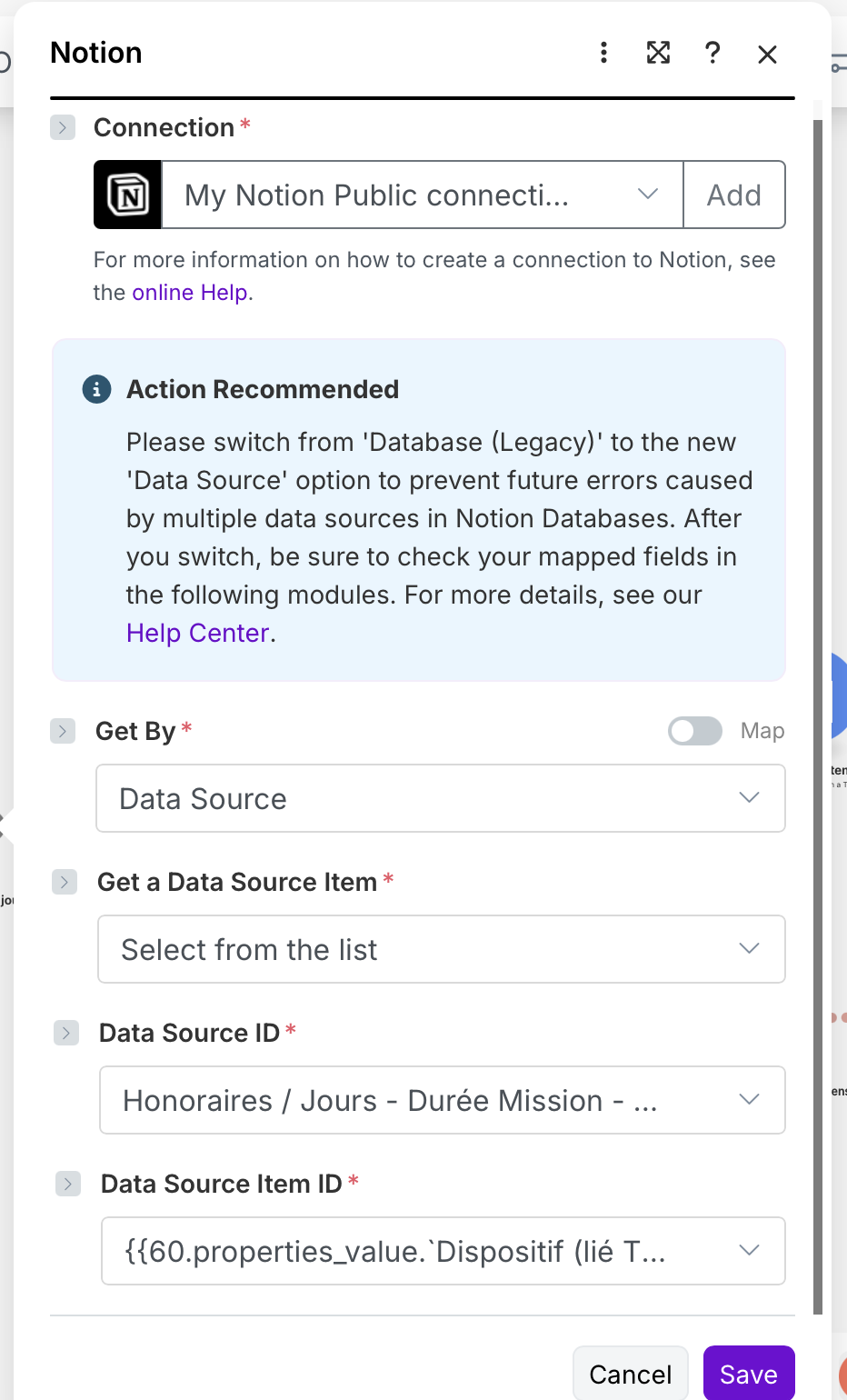Click the info icon in Action Recommended

point(96,389)
